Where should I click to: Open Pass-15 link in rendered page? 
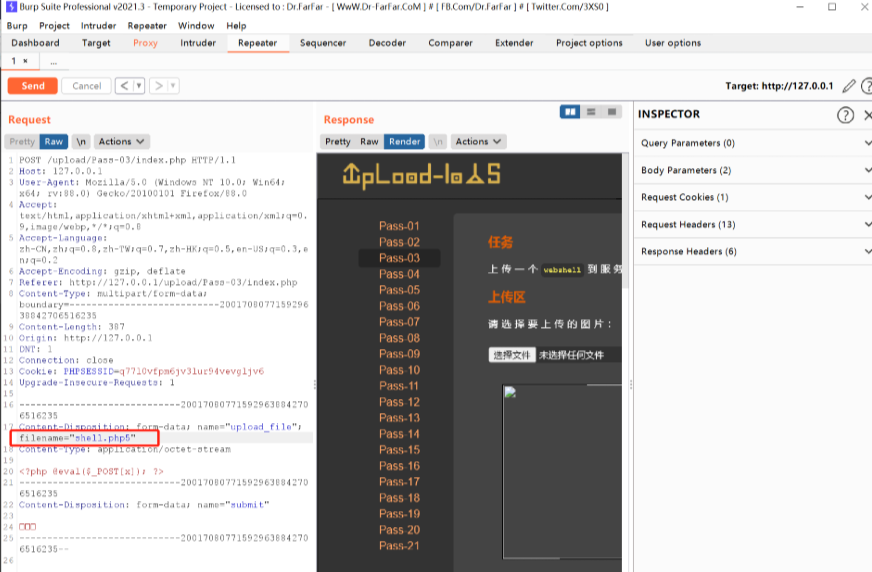[399, 450]
